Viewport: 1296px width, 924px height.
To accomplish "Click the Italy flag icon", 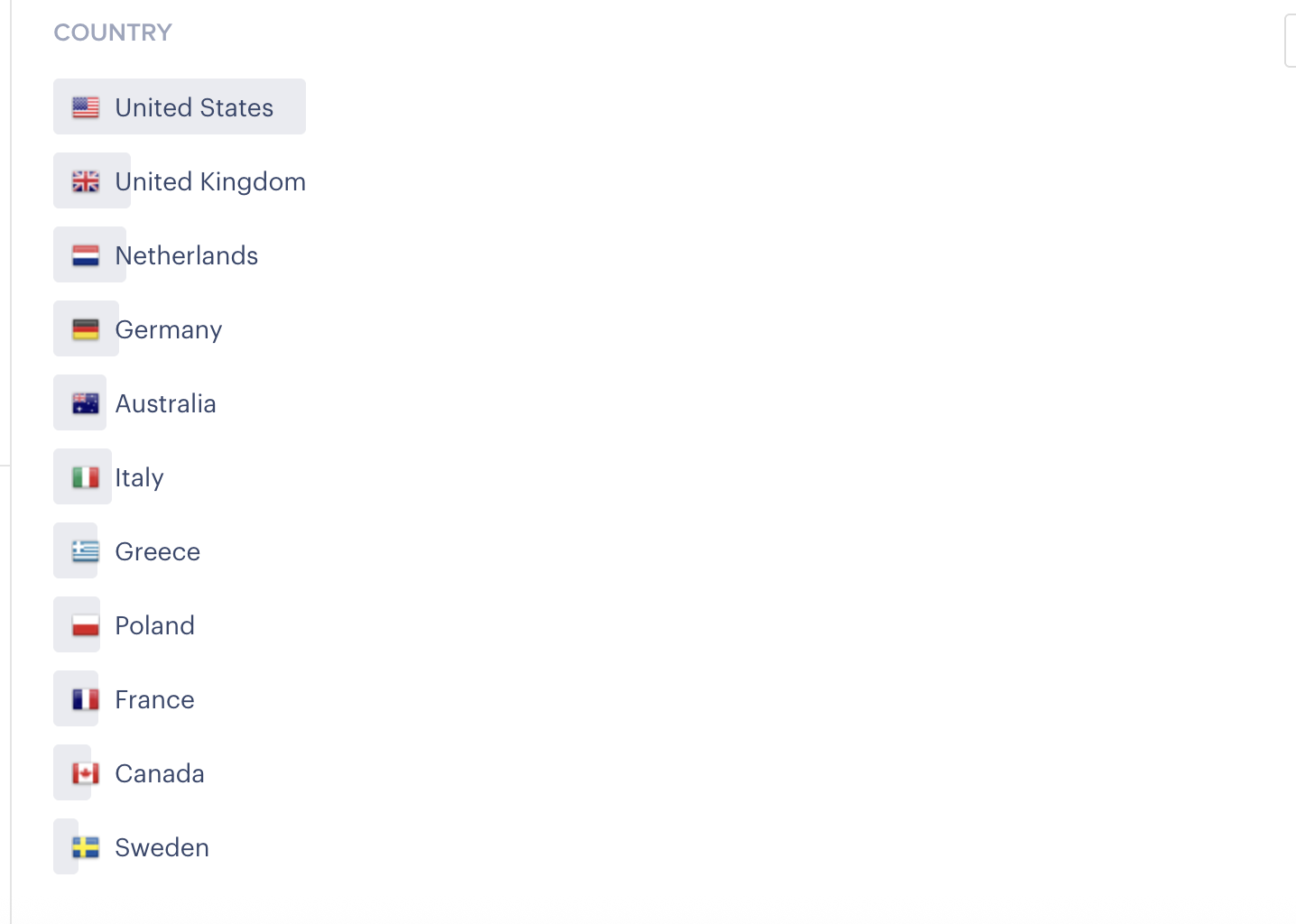I will 86,477.
